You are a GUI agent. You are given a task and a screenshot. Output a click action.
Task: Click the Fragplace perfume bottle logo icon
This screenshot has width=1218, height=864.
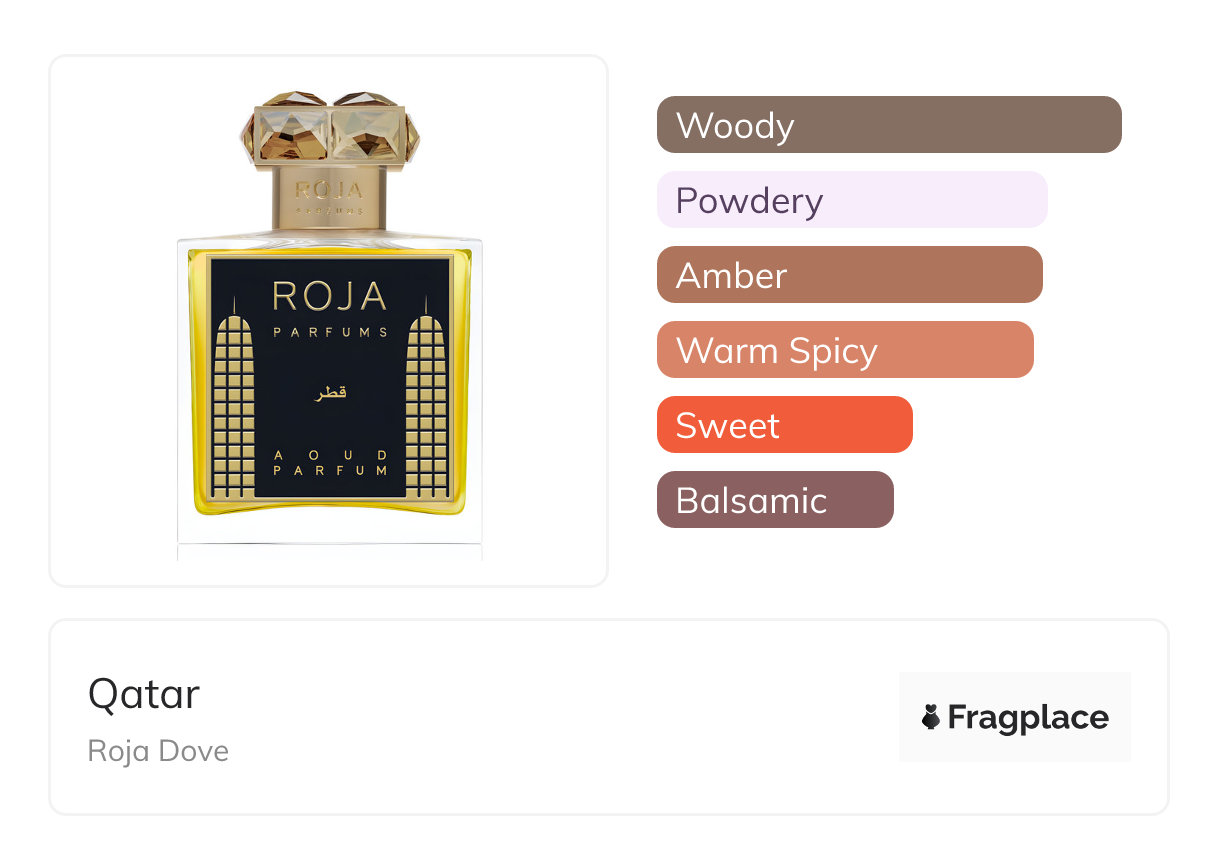pos(931,717)
